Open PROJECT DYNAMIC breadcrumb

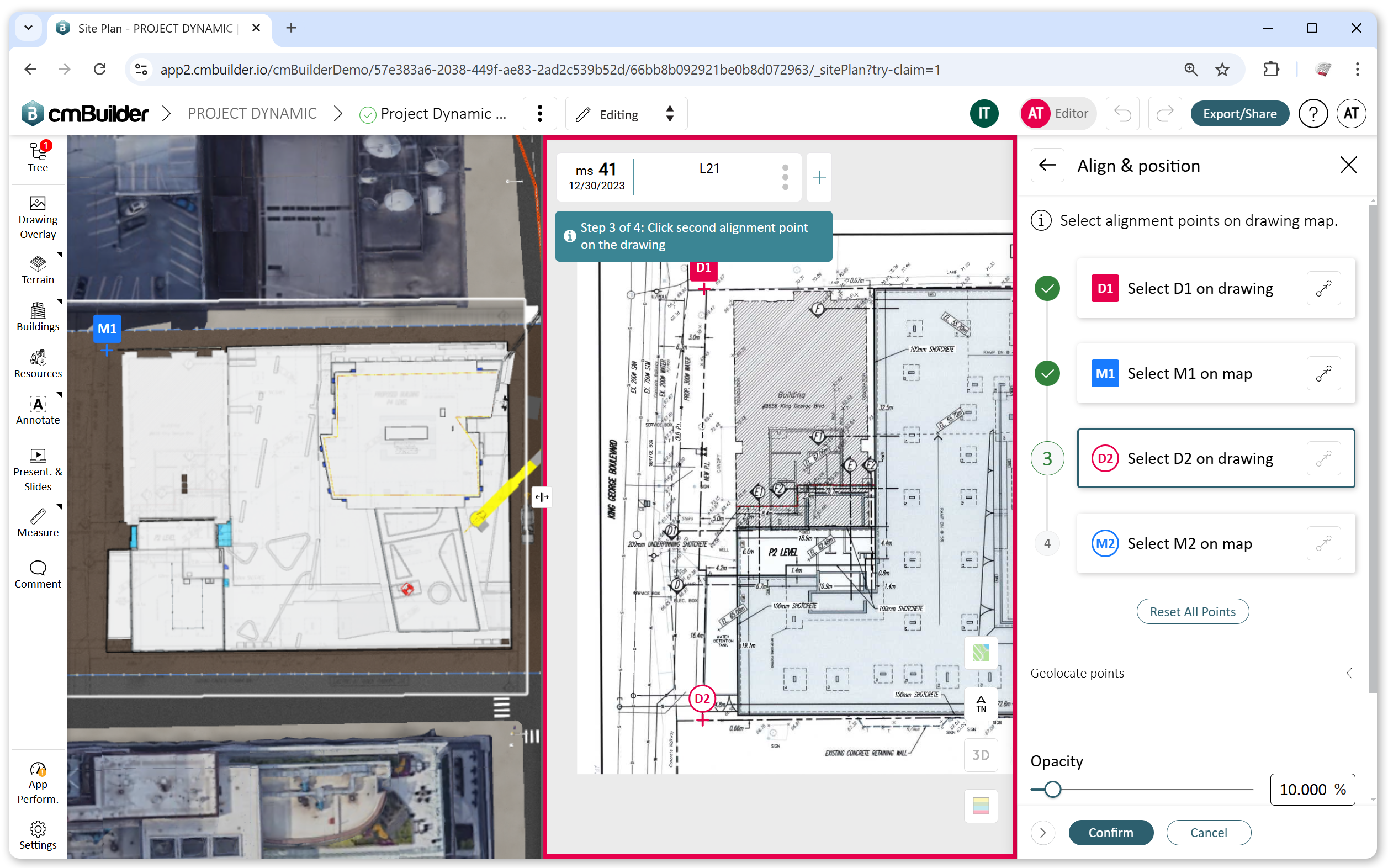252,114
